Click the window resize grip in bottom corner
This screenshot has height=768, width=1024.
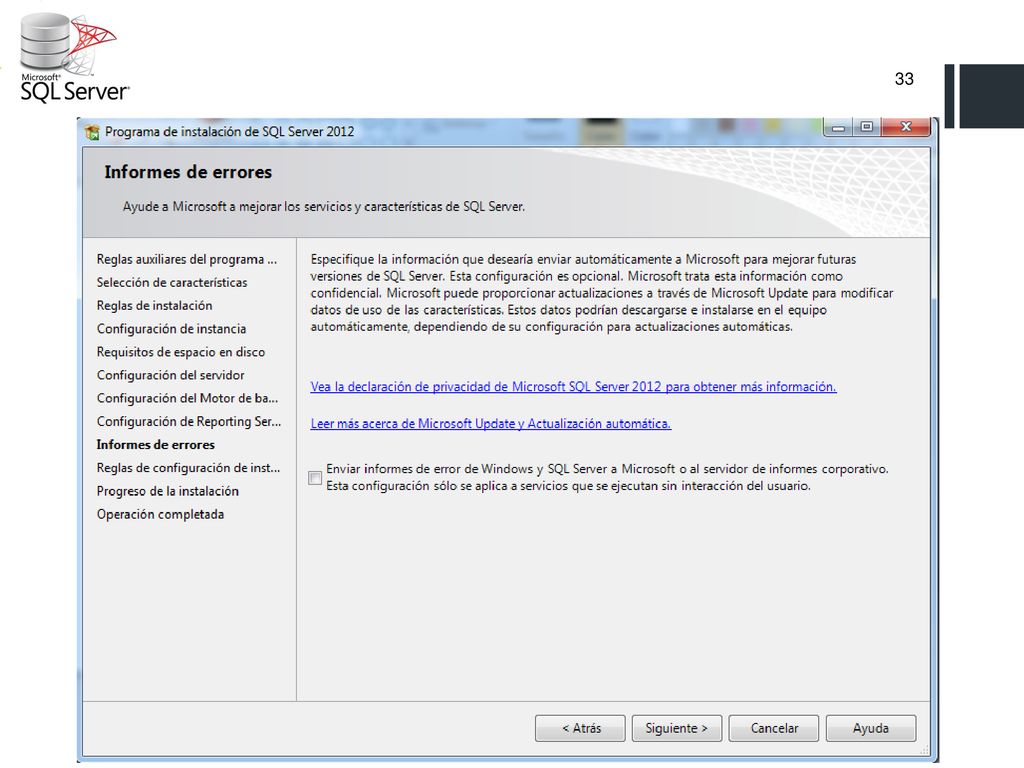[x=923, y=750]
